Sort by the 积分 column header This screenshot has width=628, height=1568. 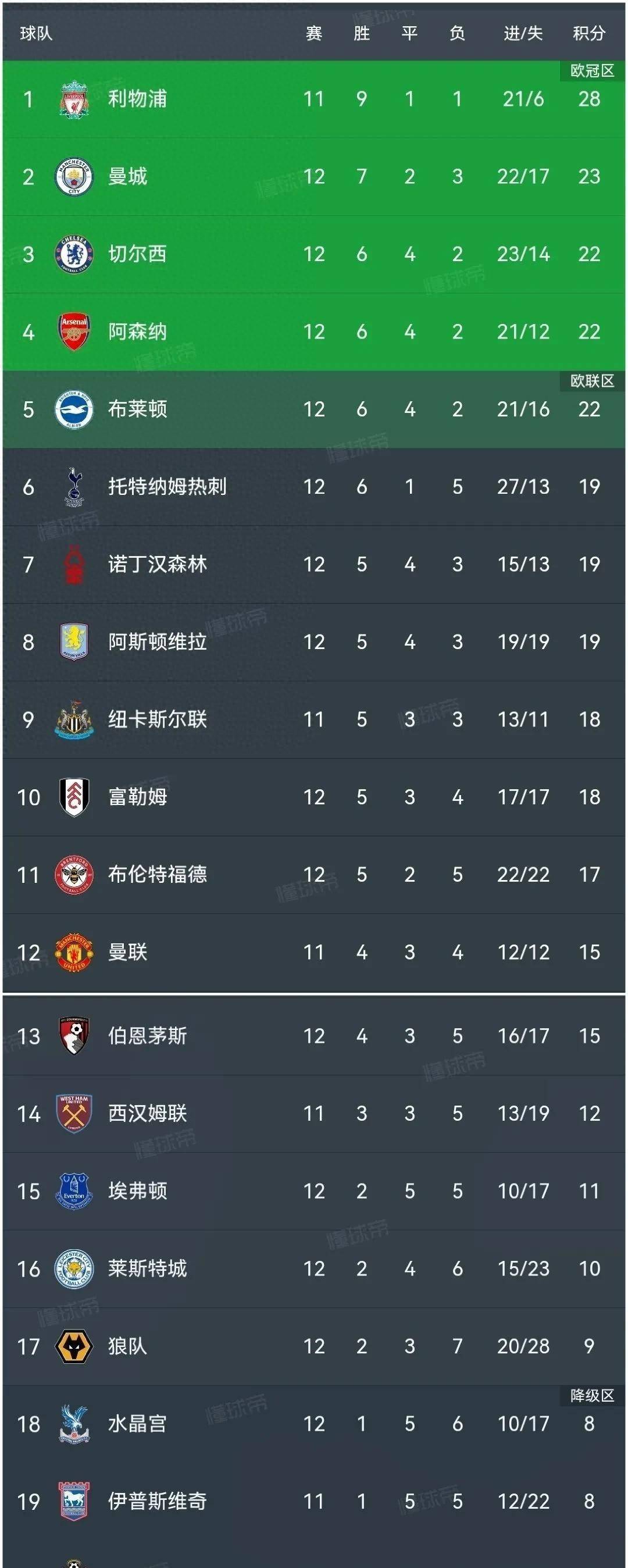tap(587, 35)
